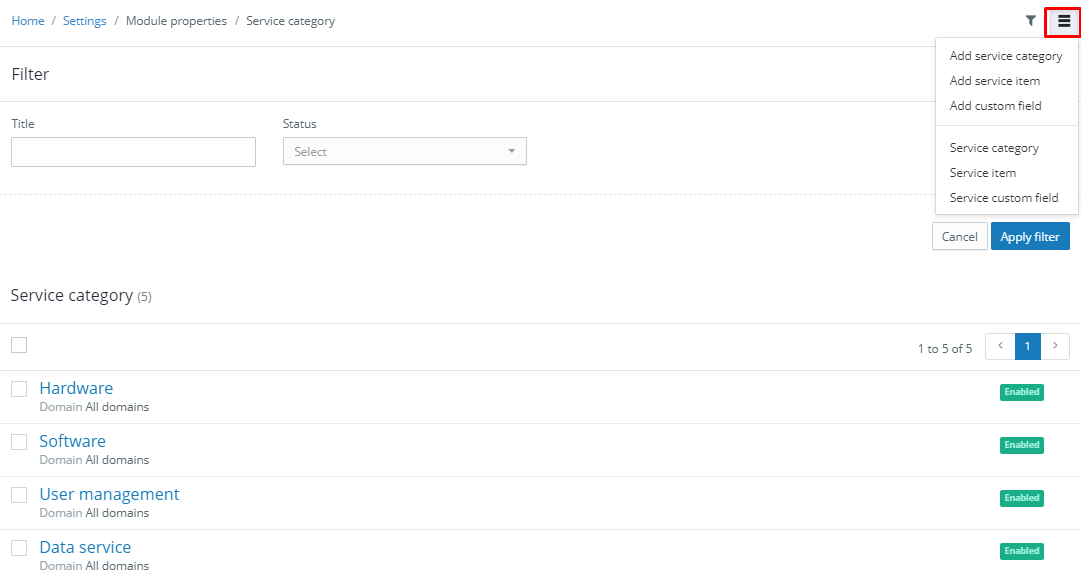Check the User management row checkbox
The width and height of the screenshot is (1081, 581).
pos(19,496)
